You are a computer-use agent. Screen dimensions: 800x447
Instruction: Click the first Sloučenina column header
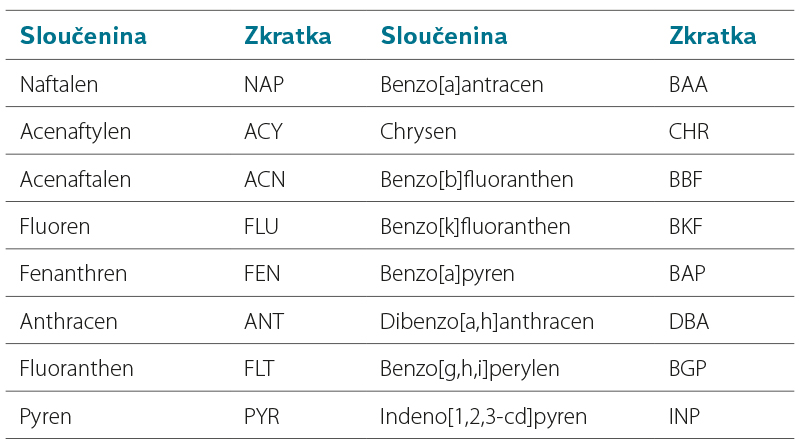(84, 36)
